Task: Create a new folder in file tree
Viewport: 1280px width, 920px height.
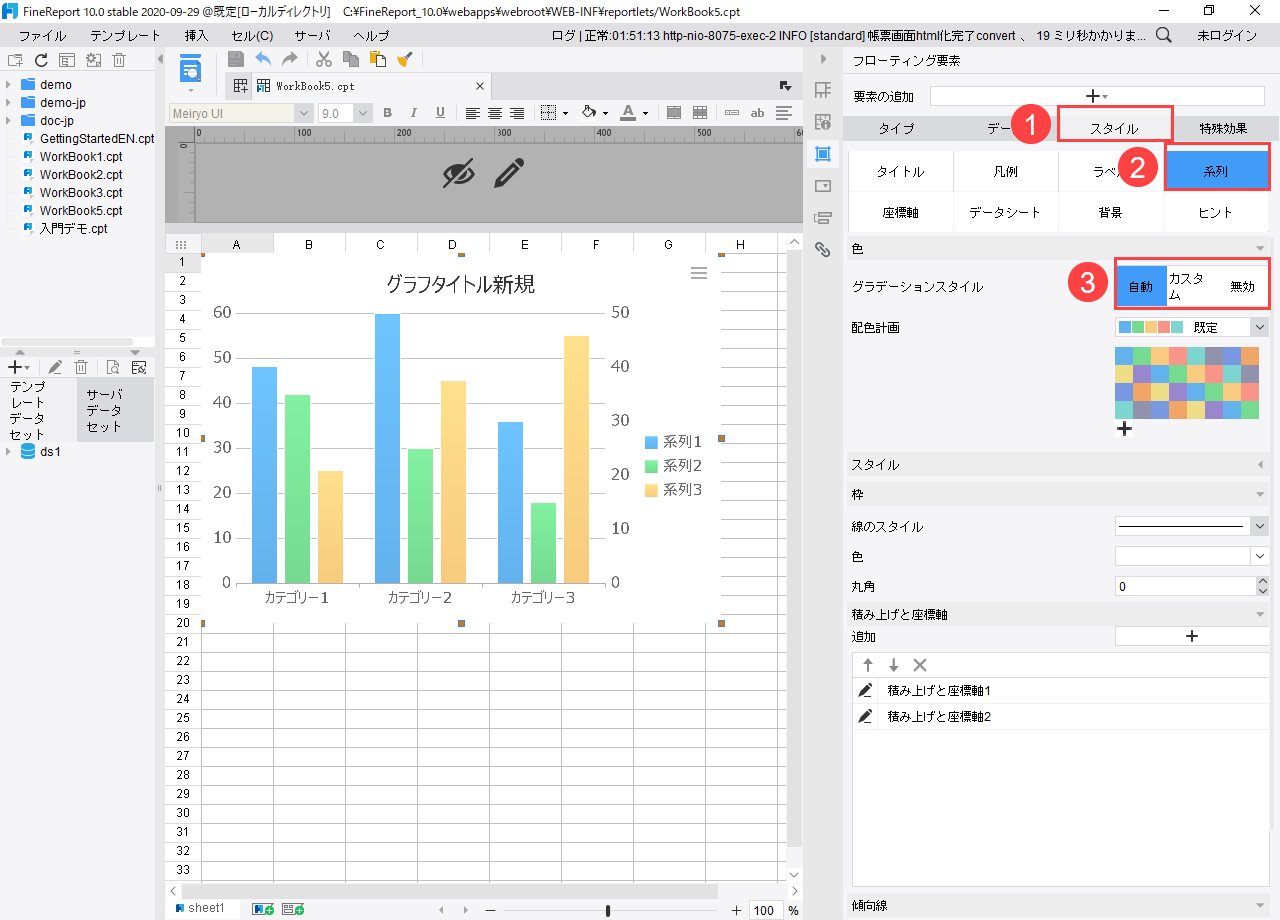Action: (x=15, y=60)
